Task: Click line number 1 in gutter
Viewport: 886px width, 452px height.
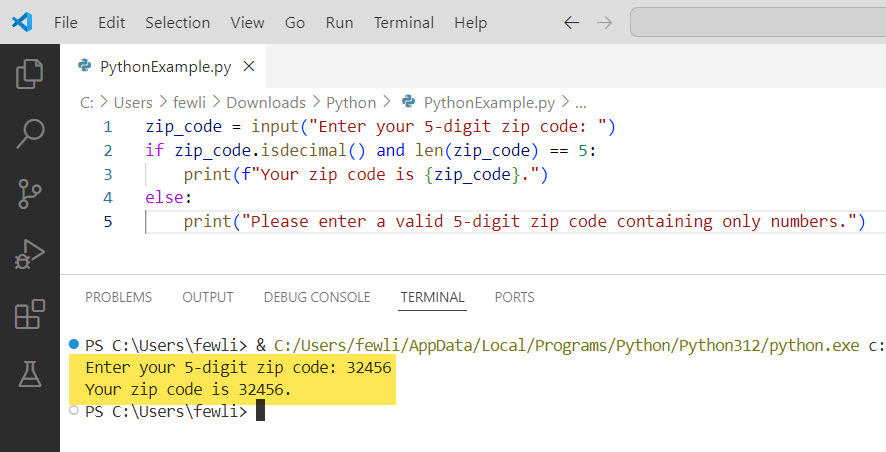Action: (x=108, y=127)
